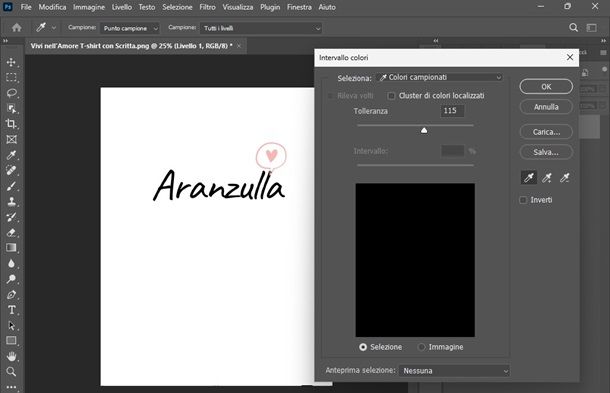Expand the toolbar double-arrow
Image resolution: width=610 pixels, height=393 pixels.
(5, 40)
